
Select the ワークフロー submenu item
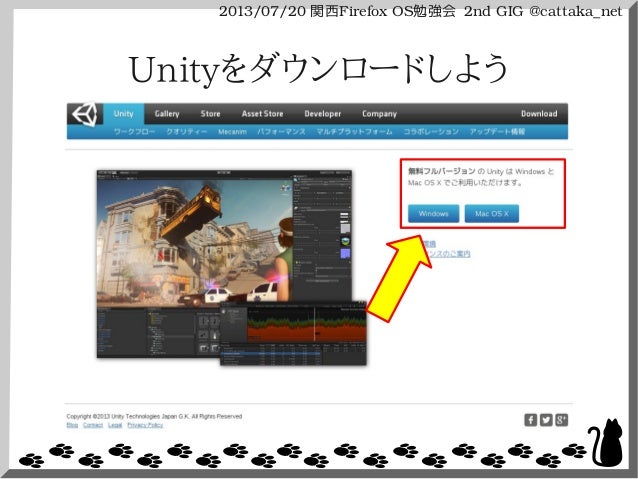click(134, 131)
